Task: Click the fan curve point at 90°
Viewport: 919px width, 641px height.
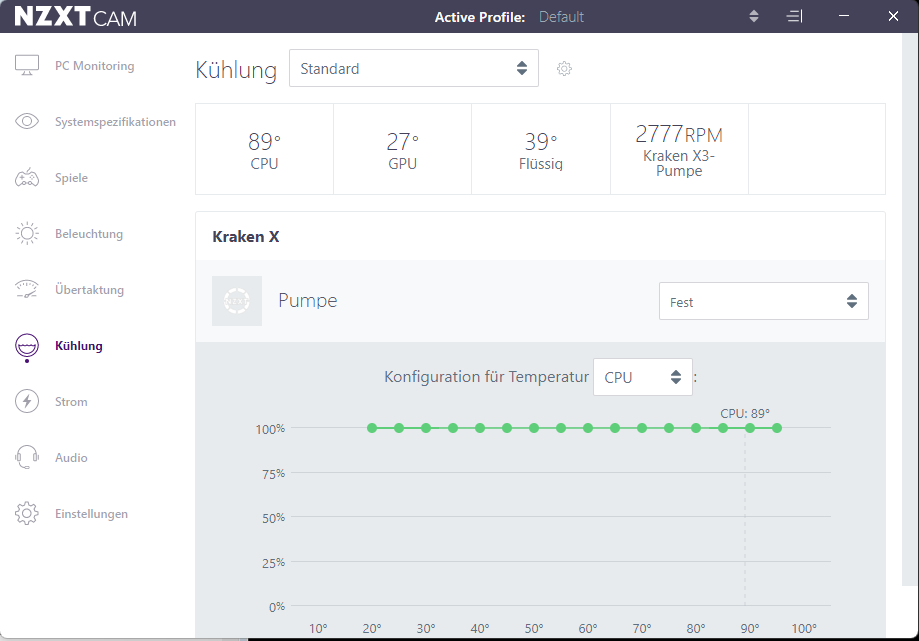Action: [750, 428]
